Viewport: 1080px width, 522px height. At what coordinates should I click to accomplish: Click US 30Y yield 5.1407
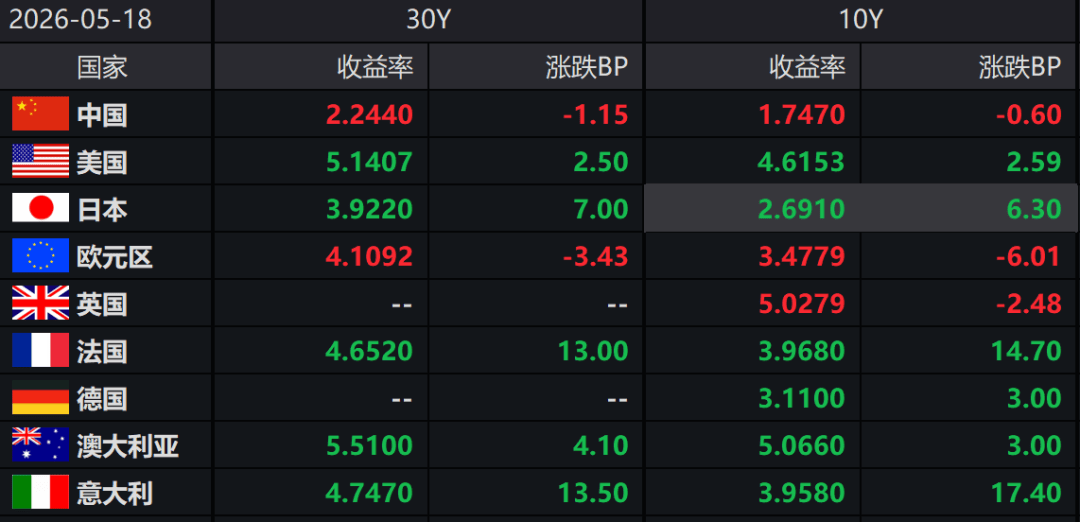(x=369, y=162)
